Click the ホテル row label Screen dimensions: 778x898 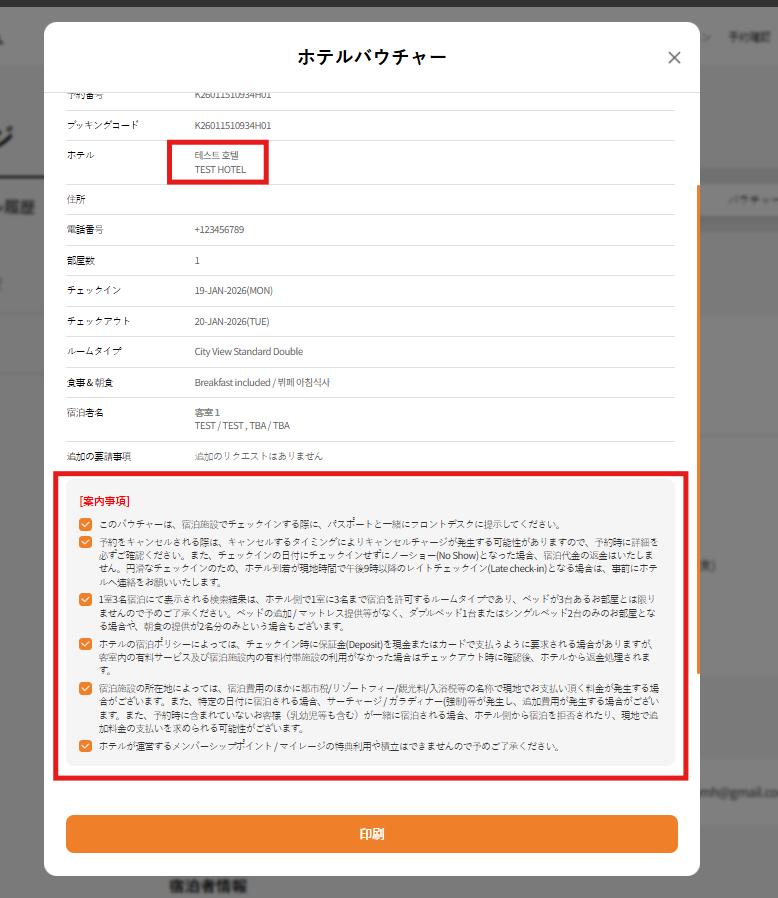pos(80,155)
